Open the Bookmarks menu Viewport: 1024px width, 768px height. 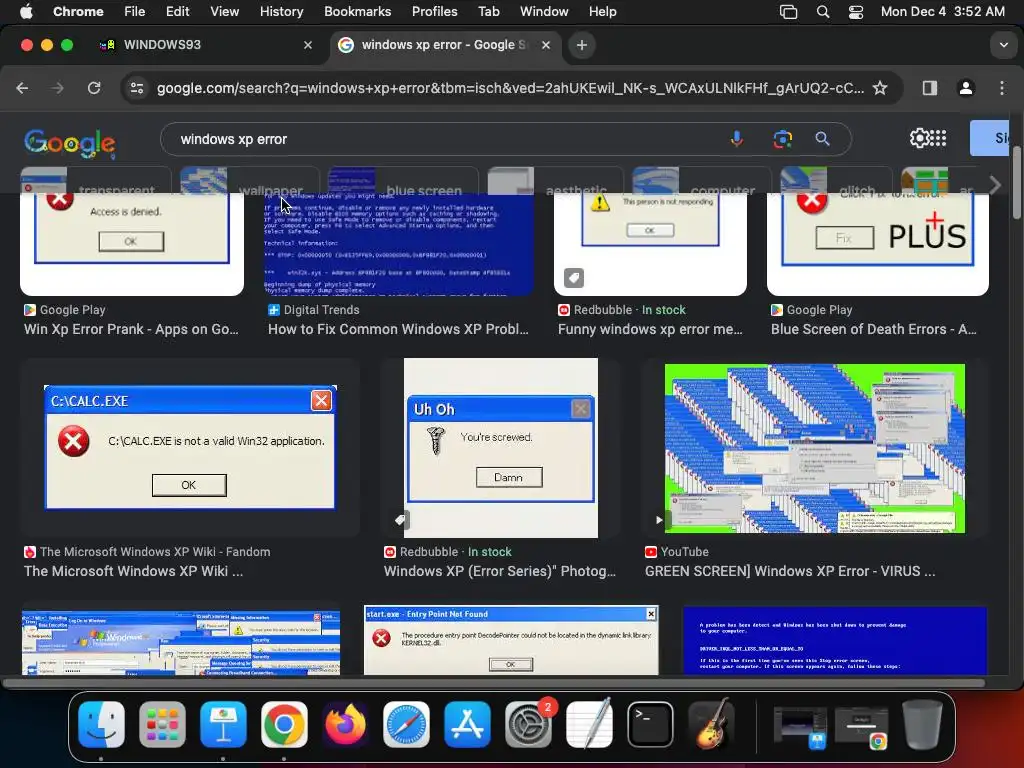point(357,11)
